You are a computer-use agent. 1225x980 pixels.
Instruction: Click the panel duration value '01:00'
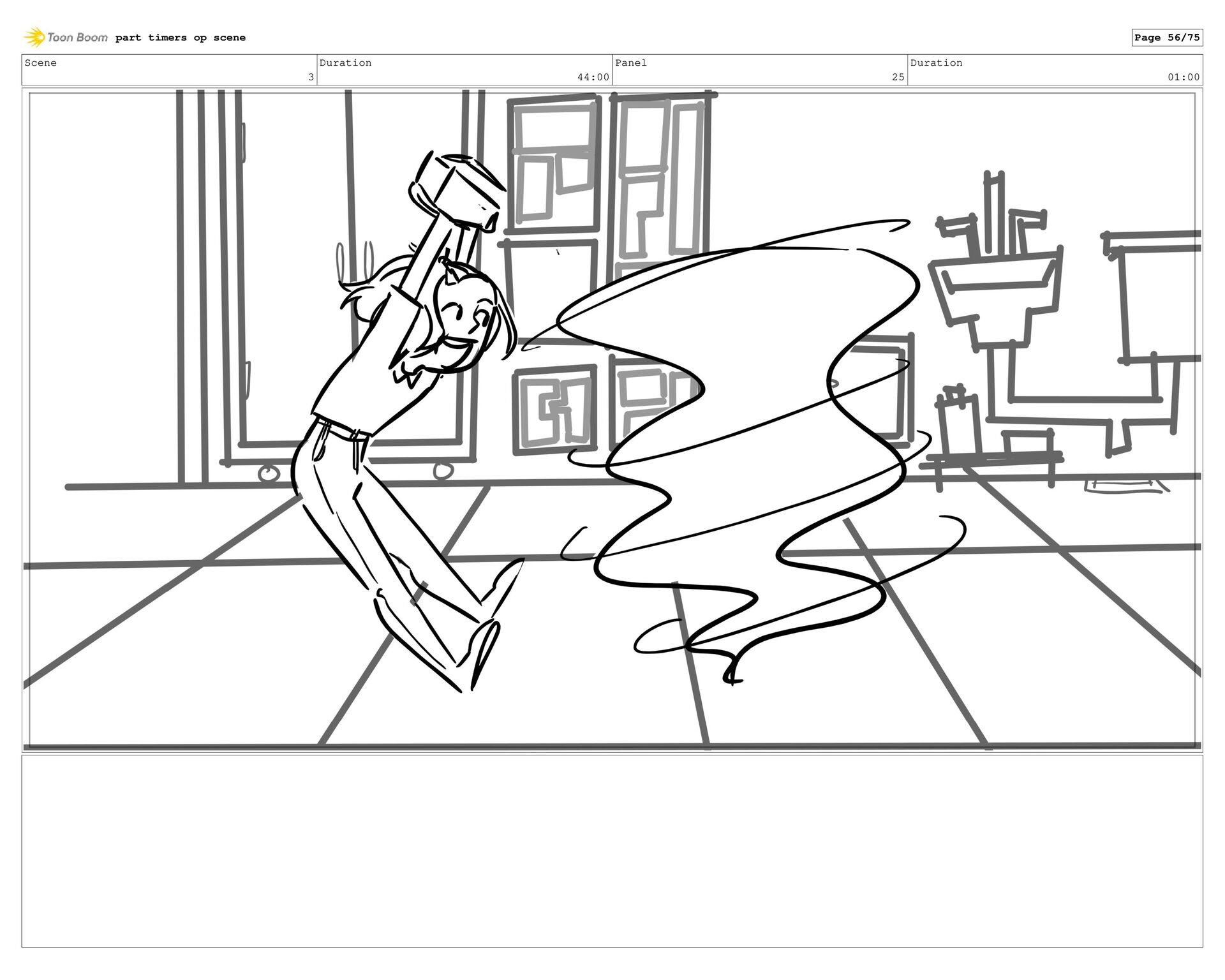1184,77
